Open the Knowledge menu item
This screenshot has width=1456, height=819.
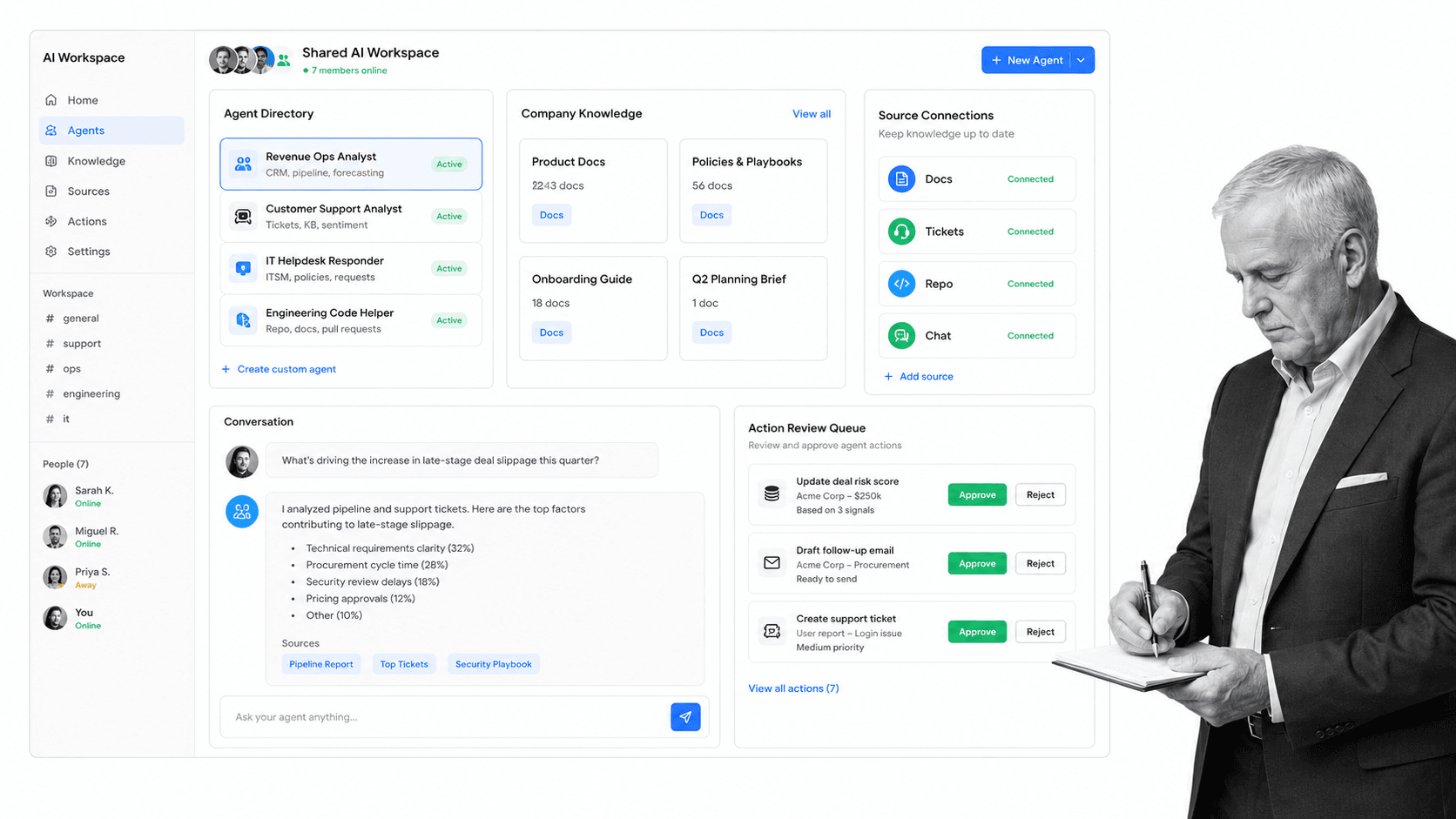111,161
